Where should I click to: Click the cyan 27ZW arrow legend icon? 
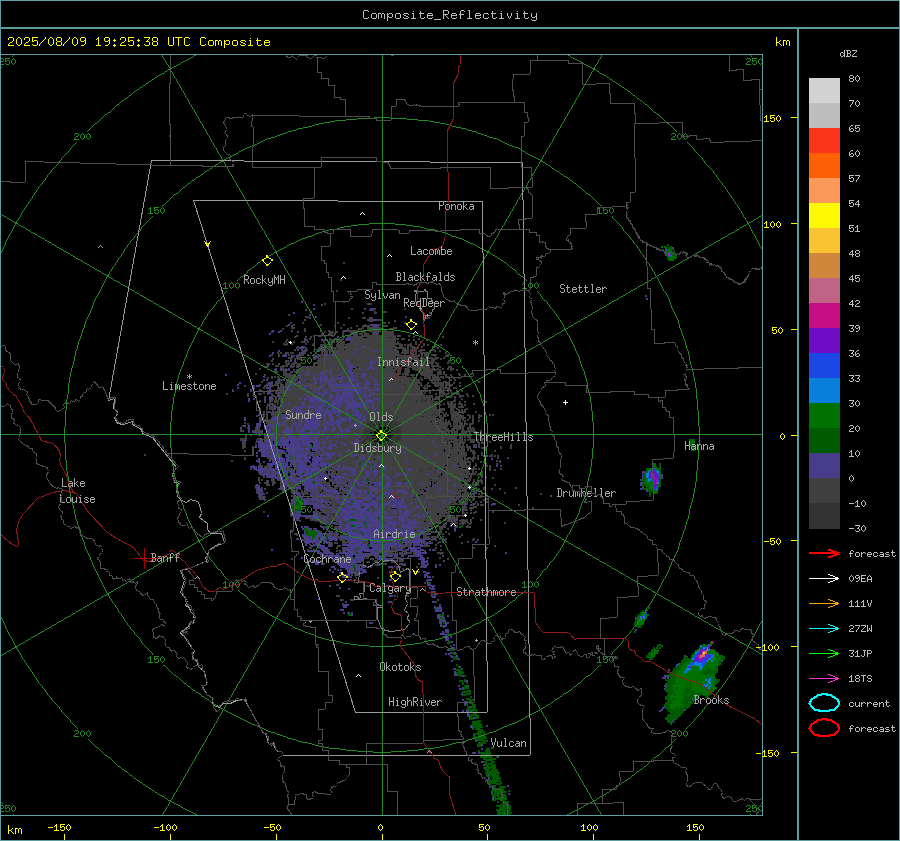(x=824, y=629)
